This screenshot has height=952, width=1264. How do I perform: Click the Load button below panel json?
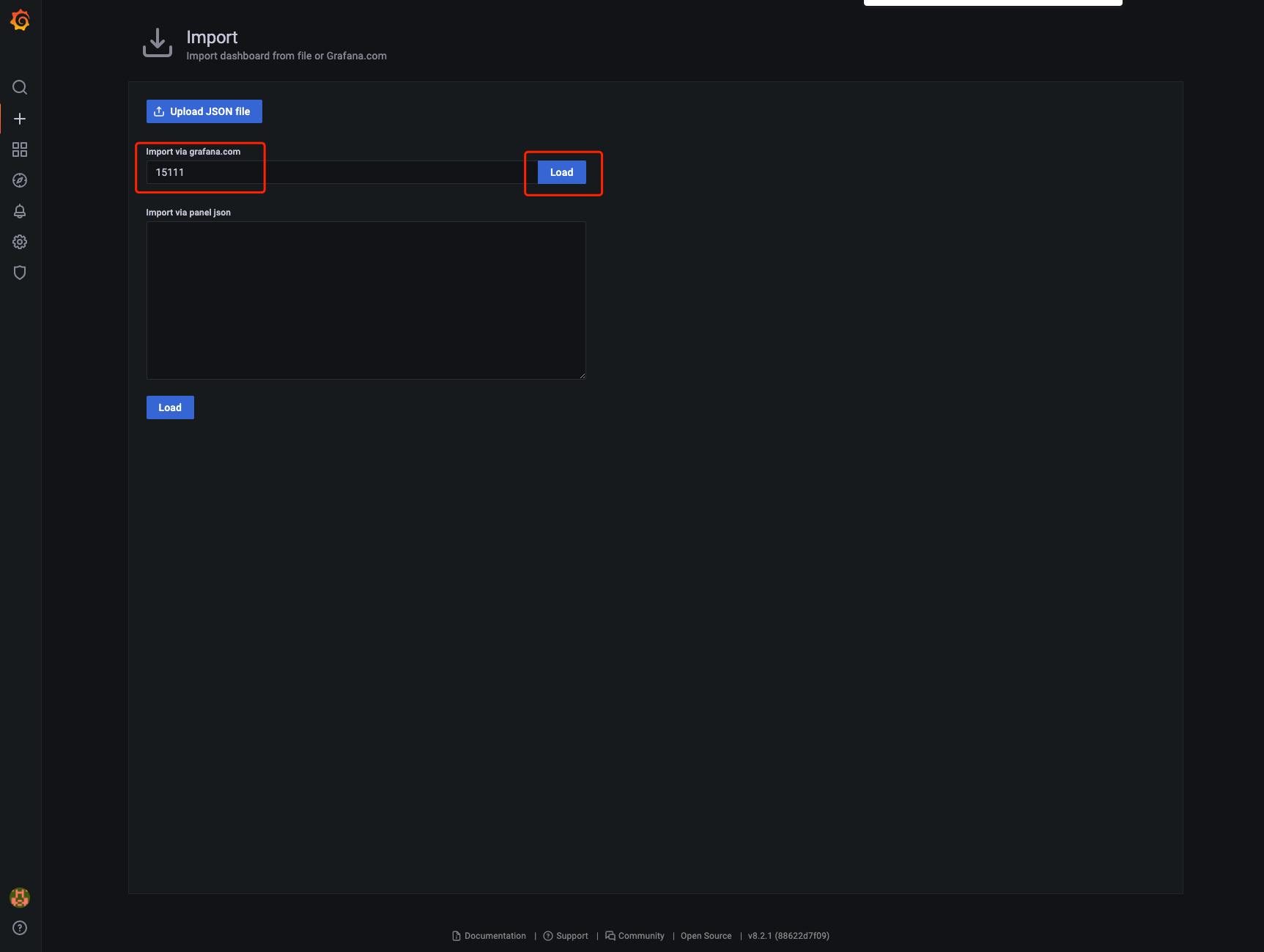pos(170,407)
